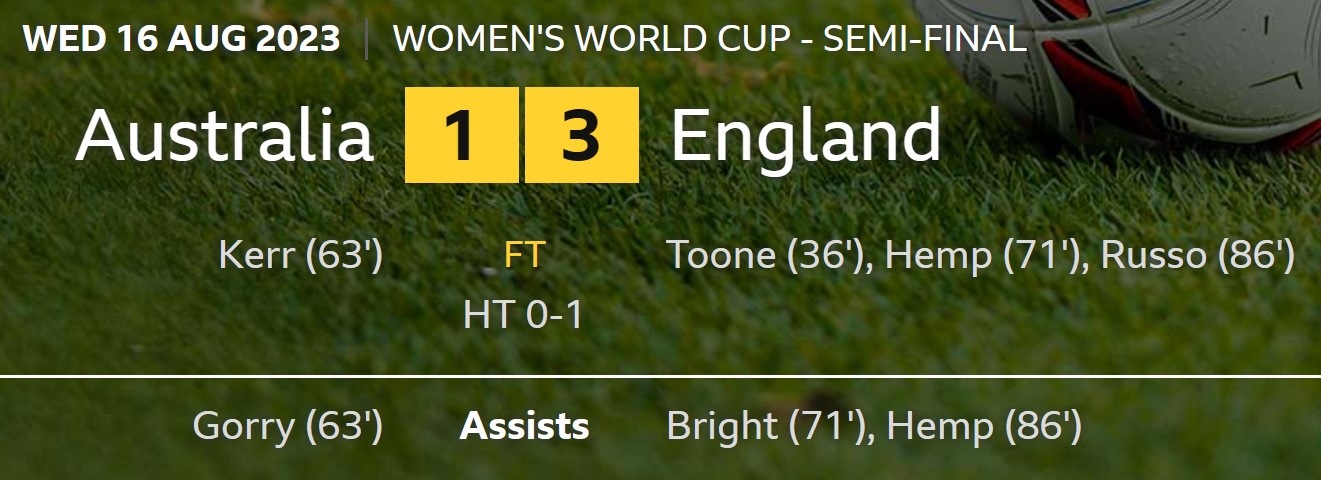Click the HT 0-1 half-time score

524,315
